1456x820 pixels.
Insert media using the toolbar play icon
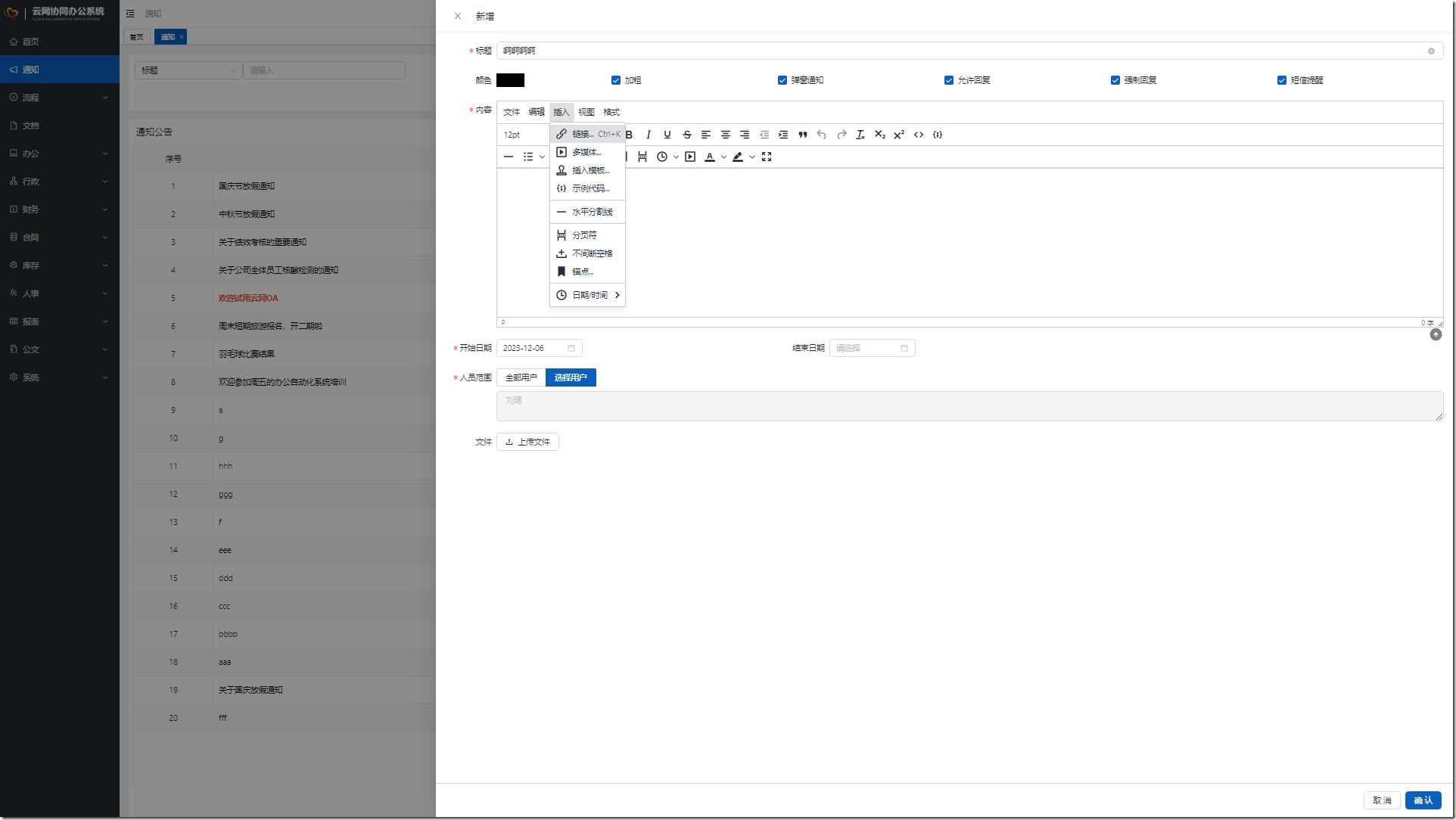click(x=690, y=157)
